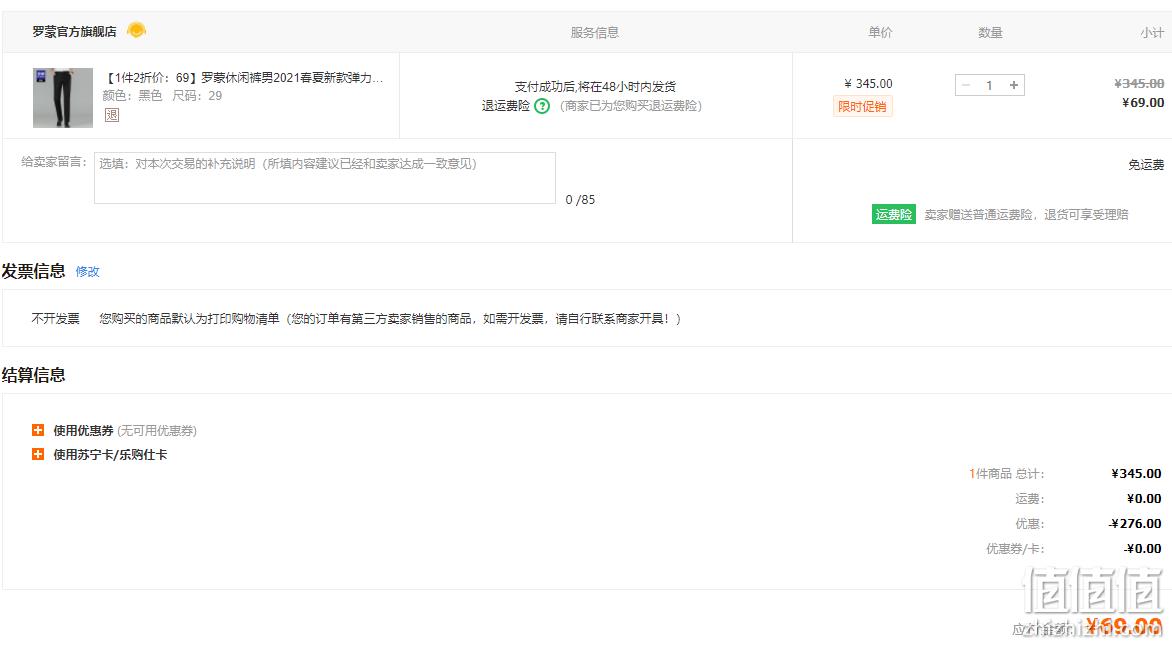The height and width of the screenshot is (646, 1172).
Task: Click the 运费 ¥0.00 value
Action: tap(1144, 499)
